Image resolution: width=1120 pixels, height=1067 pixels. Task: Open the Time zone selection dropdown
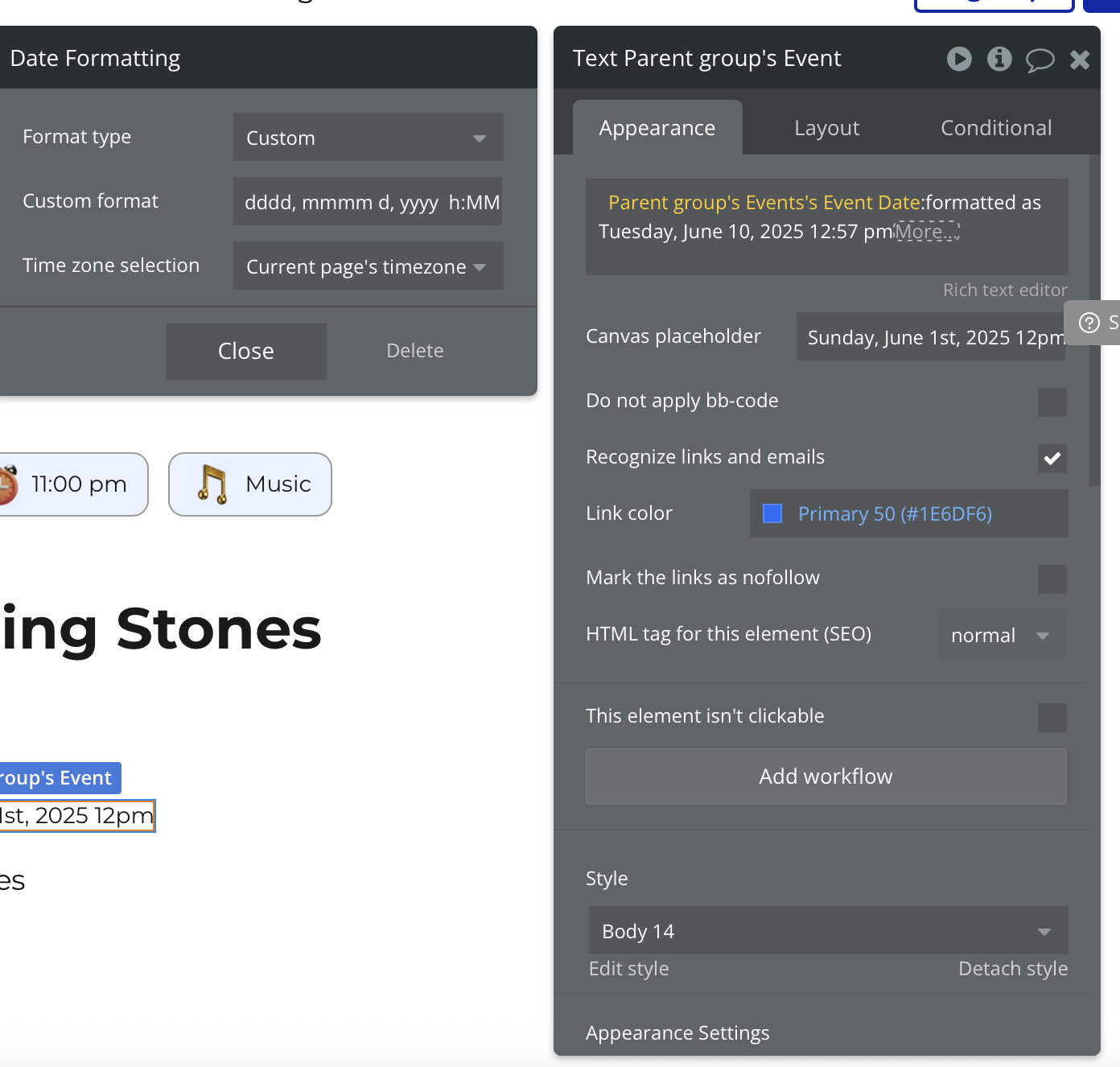coord(368,266)
